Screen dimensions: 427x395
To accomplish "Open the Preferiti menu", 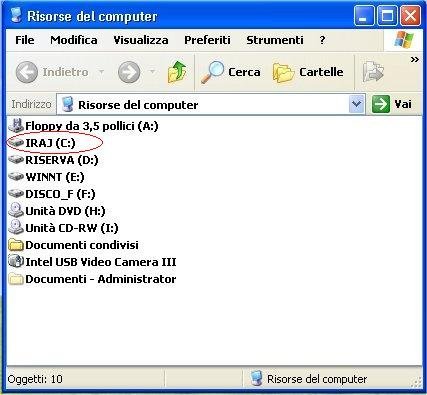I will (207, 40).
